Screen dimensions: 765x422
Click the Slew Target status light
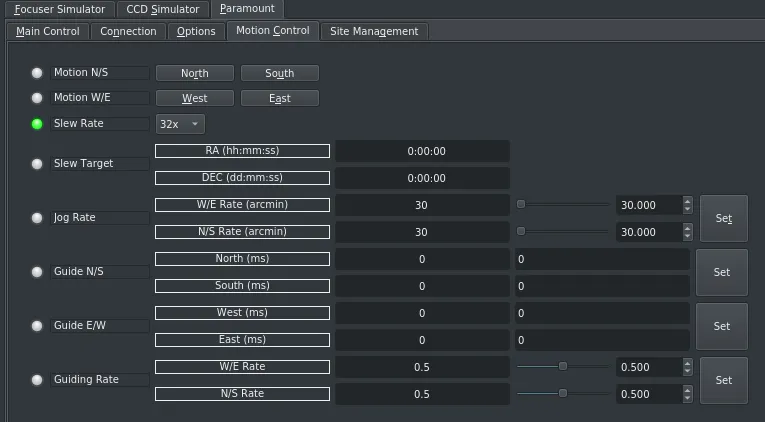(37, 164)
